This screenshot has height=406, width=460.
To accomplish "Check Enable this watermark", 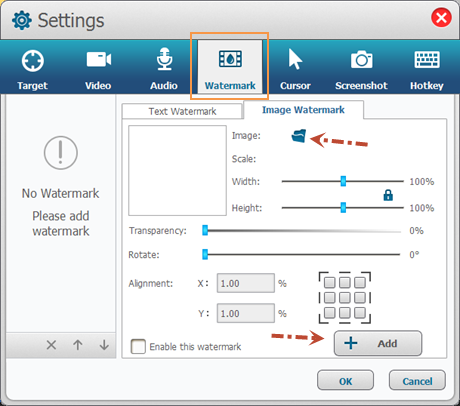I will click(138, 346).
